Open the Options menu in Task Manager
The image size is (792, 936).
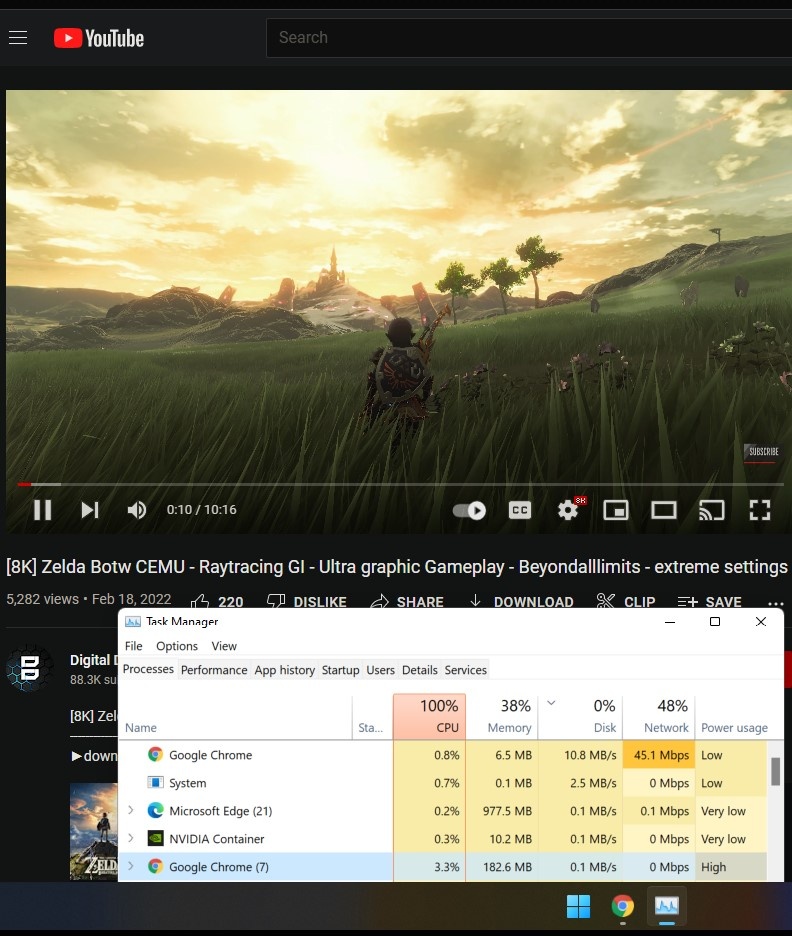click(x=177, y=646)
